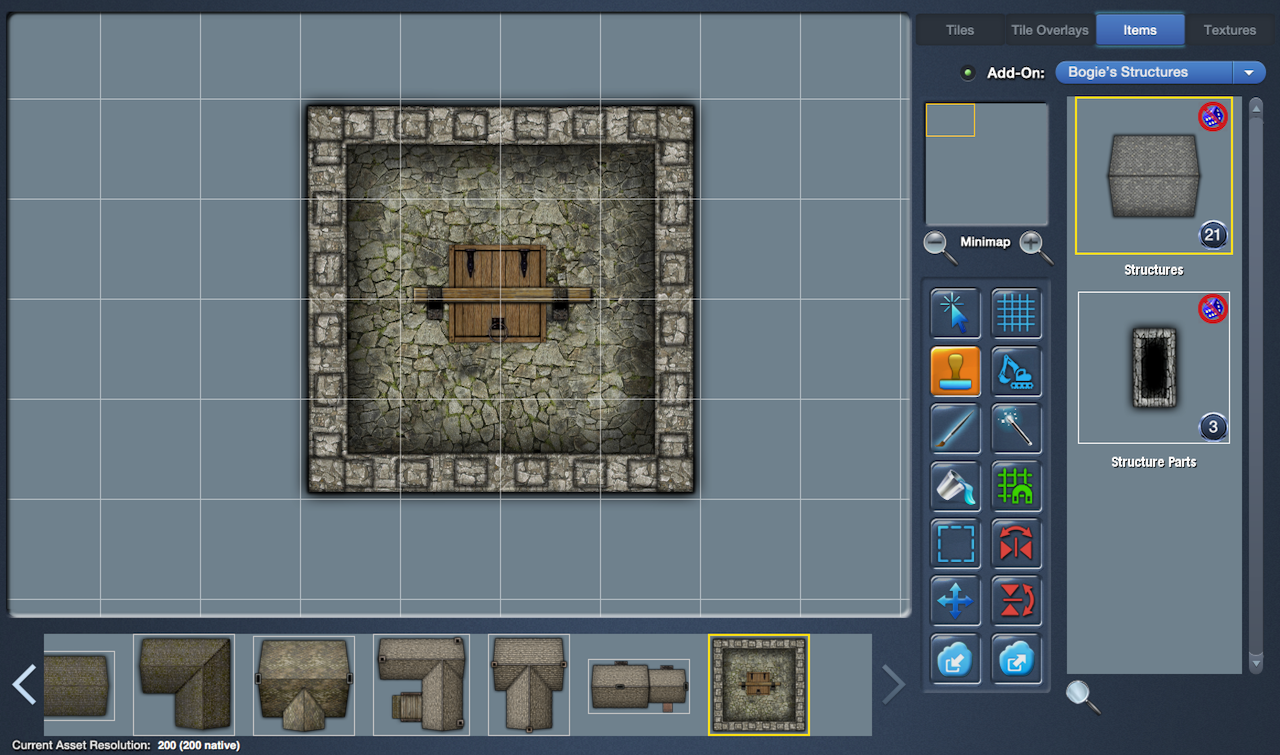Viewport: 1280px width, 755px height.
Task: Switch to the Tiles tab
Action: coord(959,30)
